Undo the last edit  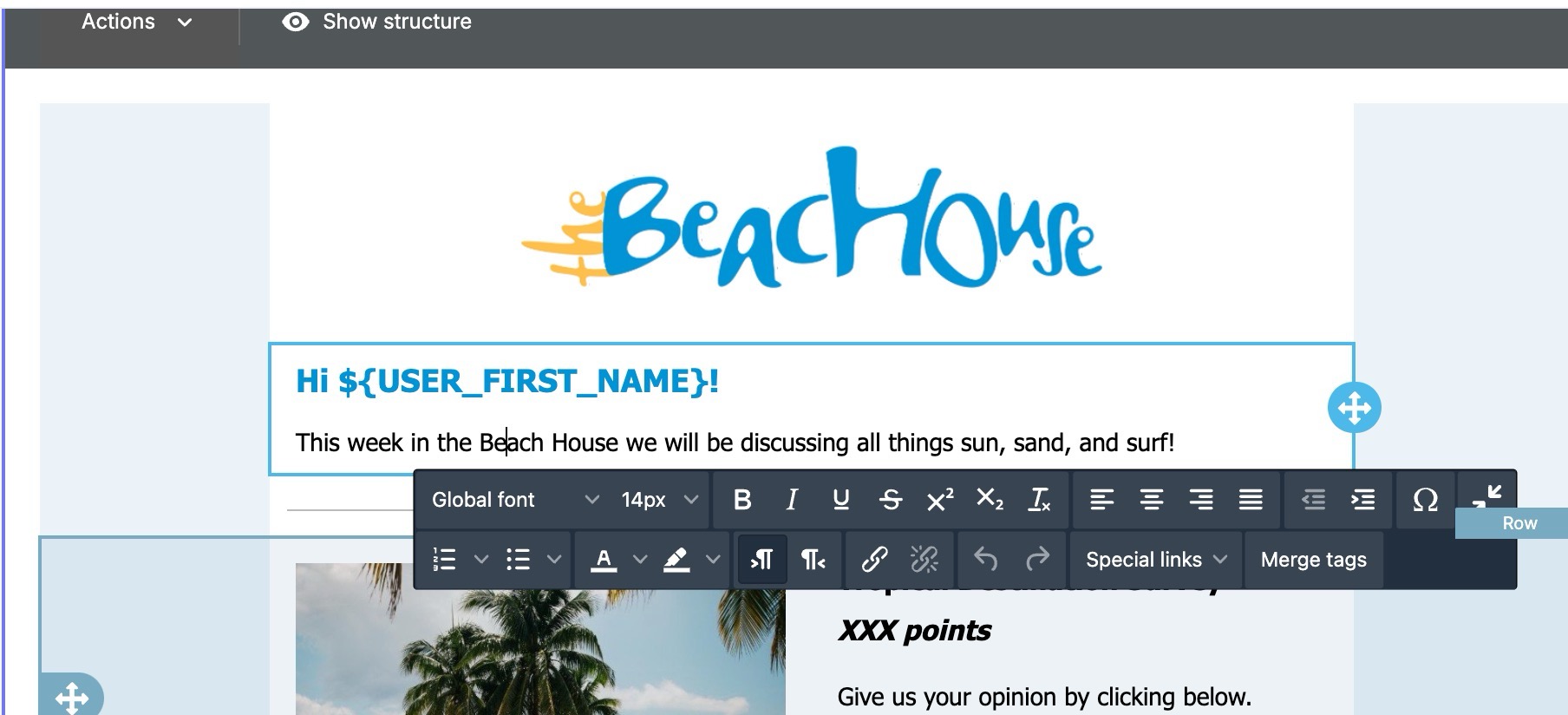(985, 560)
